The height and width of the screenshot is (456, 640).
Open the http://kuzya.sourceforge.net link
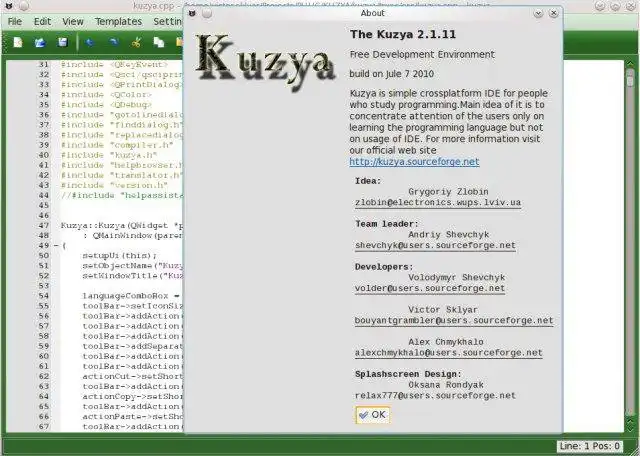414,162
